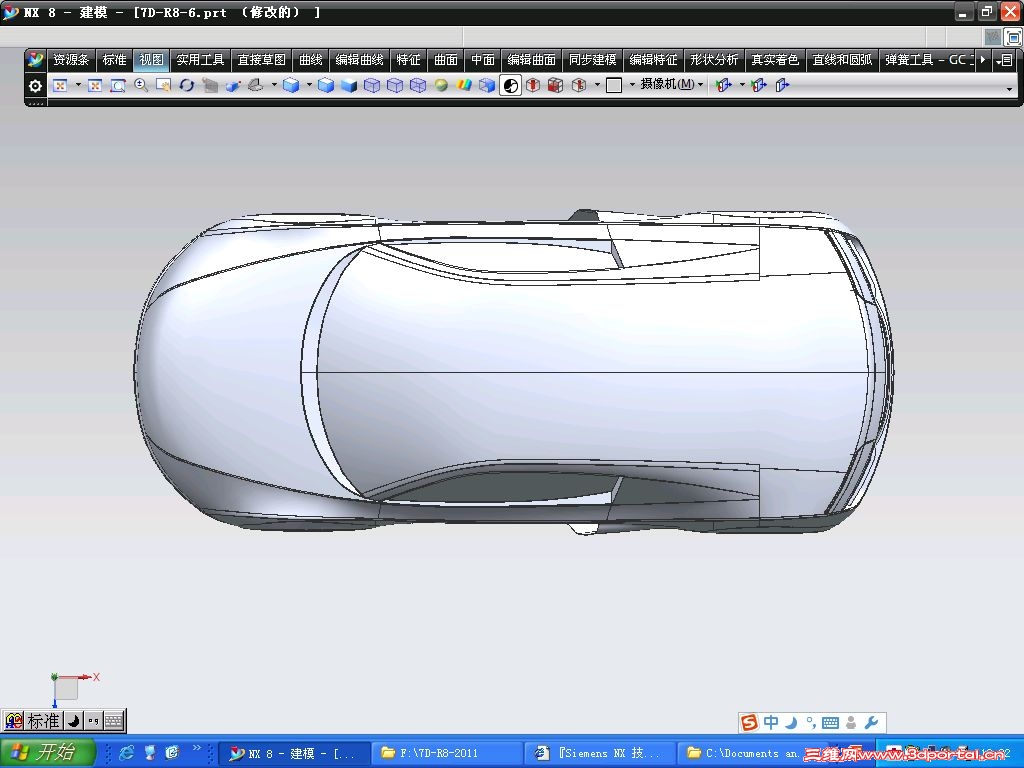The width and height of the screenshot is (1024, 768).
Task: Open the 资源条 tab
Action: 71,60
